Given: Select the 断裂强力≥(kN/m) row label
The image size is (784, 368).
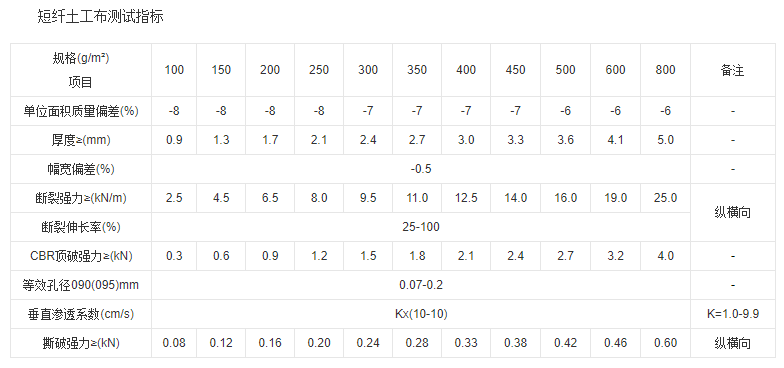Looking at the screenshot, I should 81,198.
